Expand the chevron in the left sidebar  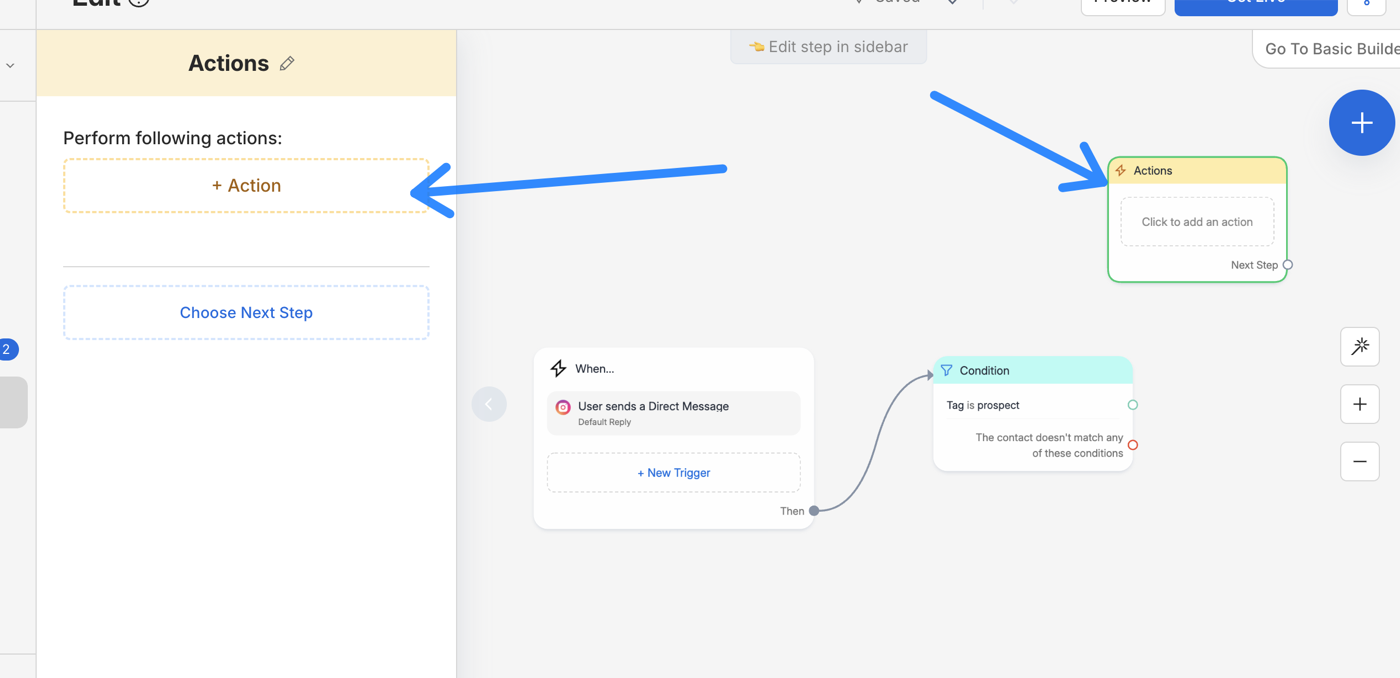[10, 65]
